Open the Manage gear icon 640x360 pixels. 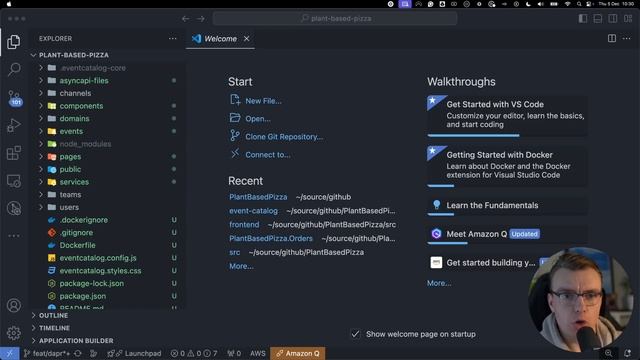click(14, 333)
